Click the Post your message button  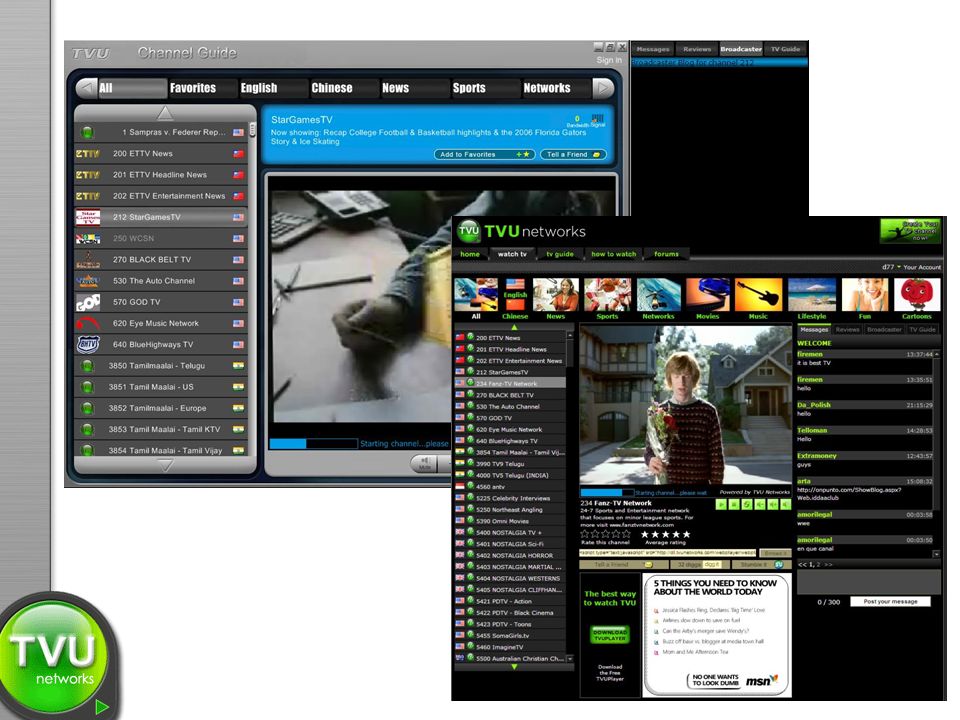[x=890, y=602]
